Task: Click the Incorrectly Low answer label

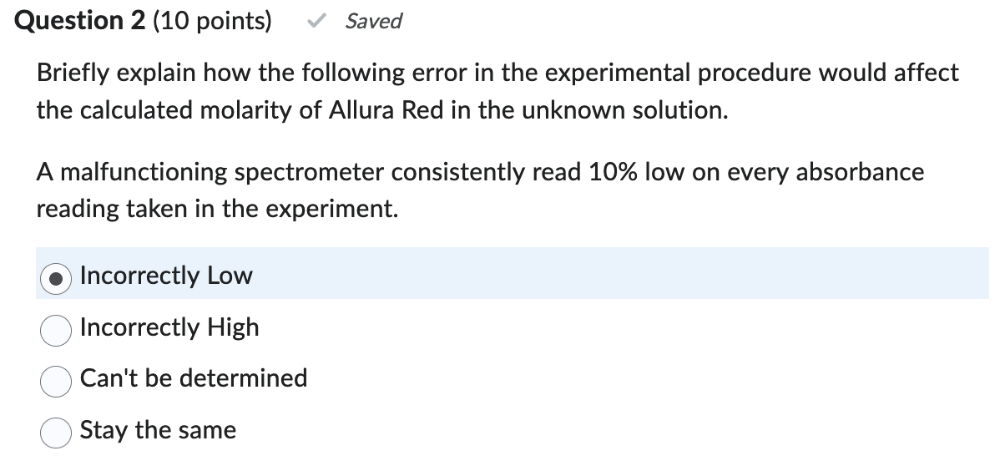Action: (166, 275)
